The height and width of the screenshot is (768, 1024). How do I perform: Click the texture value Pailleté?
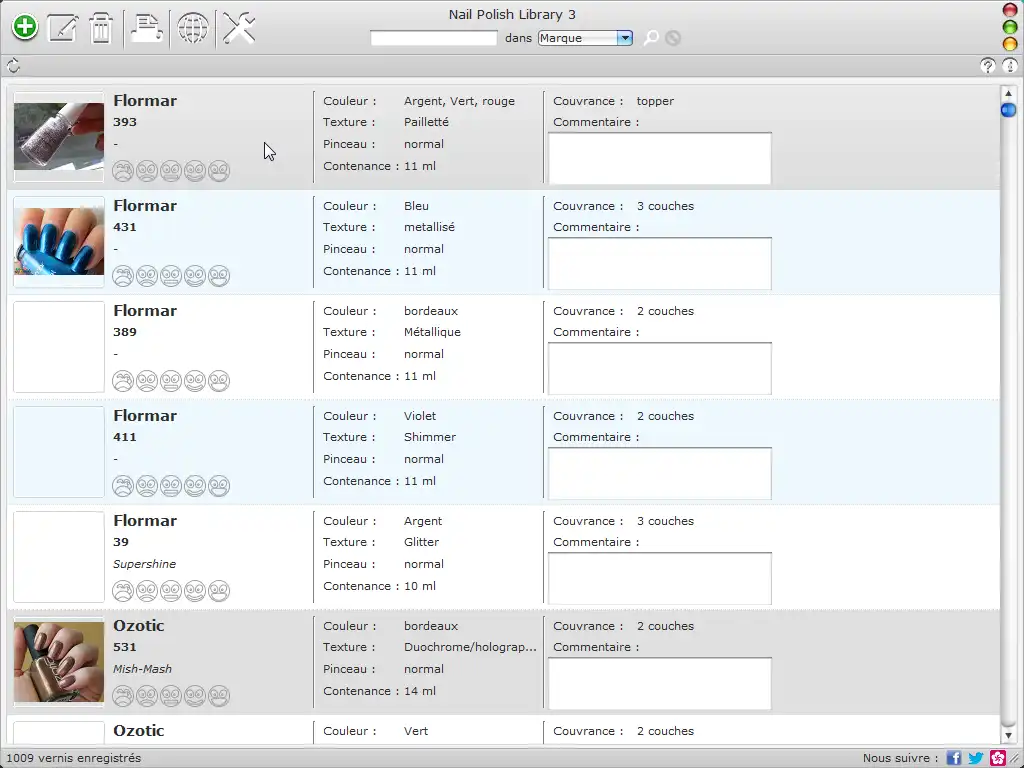tap(426, 122)
